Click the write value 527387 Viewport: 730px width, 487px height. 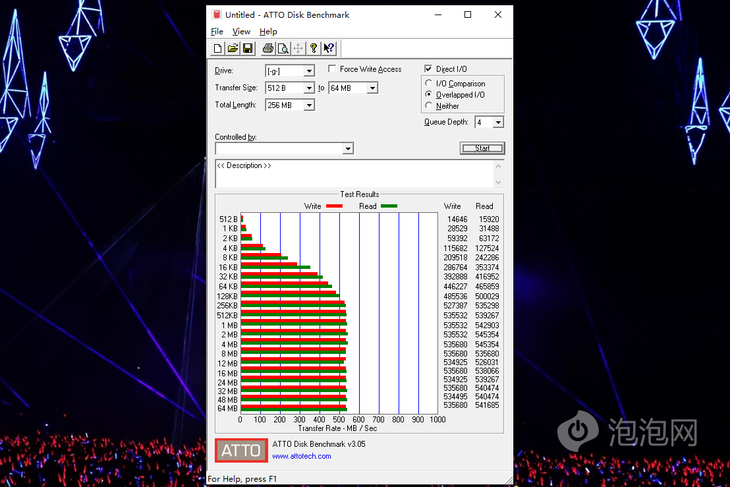tap(455, 305)
